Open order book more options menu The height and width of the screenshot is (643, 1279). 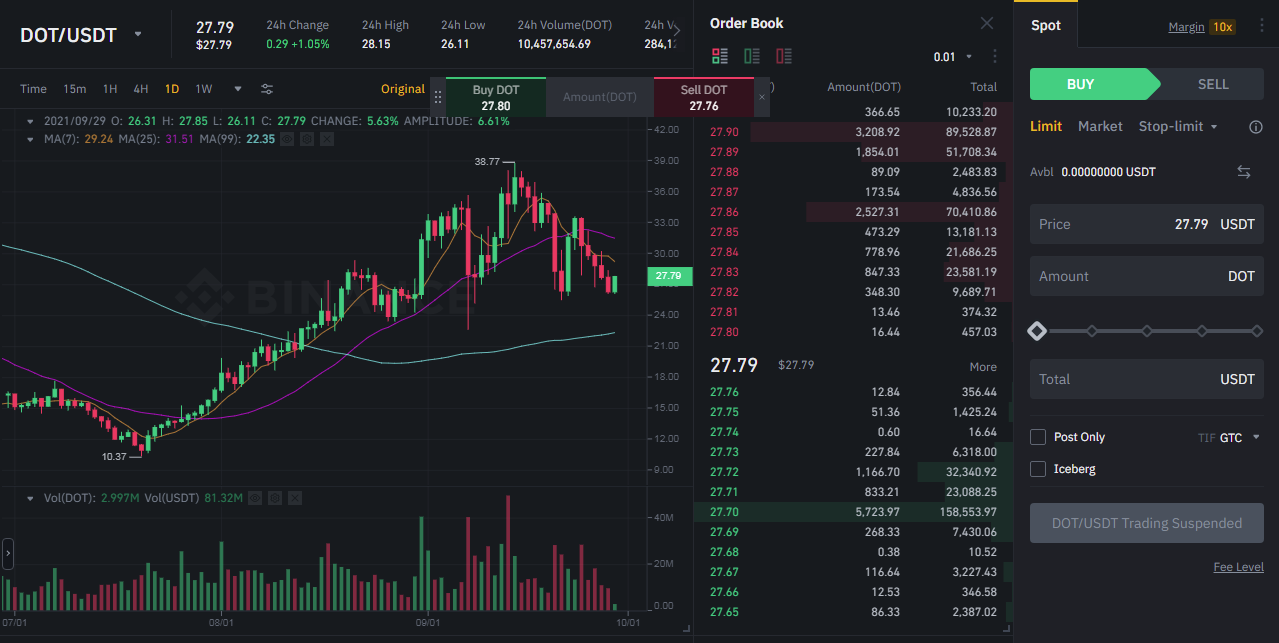click(x=995, y=57)
